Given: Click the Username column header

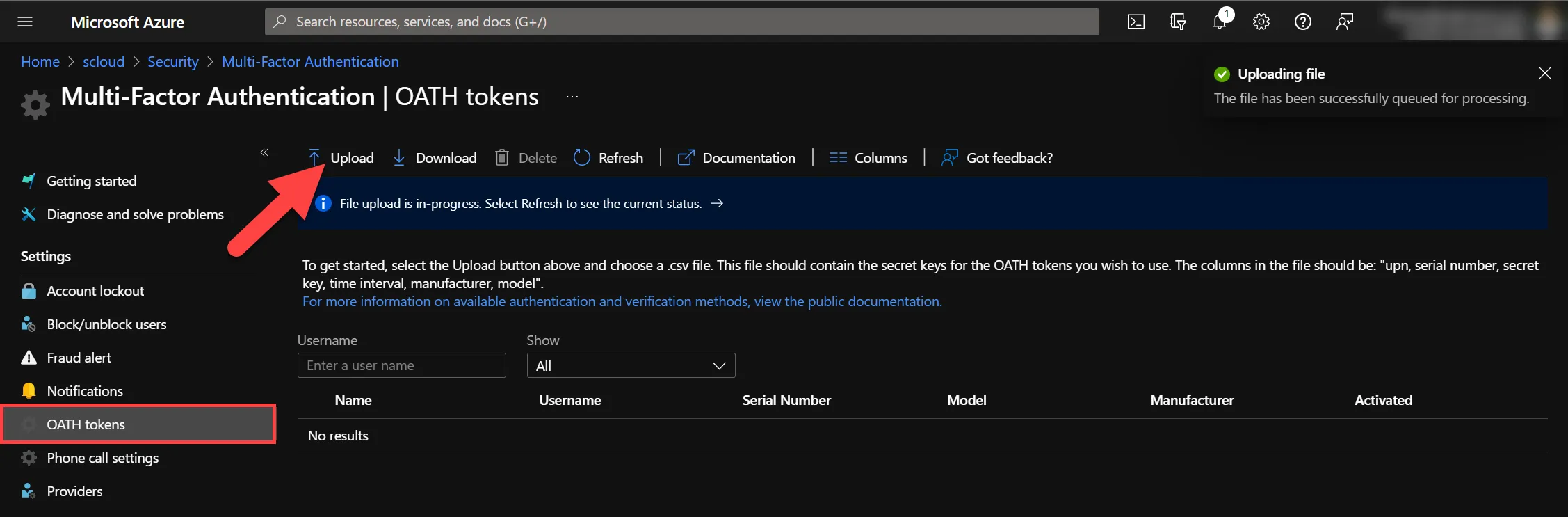Looking at the screenshot, I should click(x=570, y=400).
